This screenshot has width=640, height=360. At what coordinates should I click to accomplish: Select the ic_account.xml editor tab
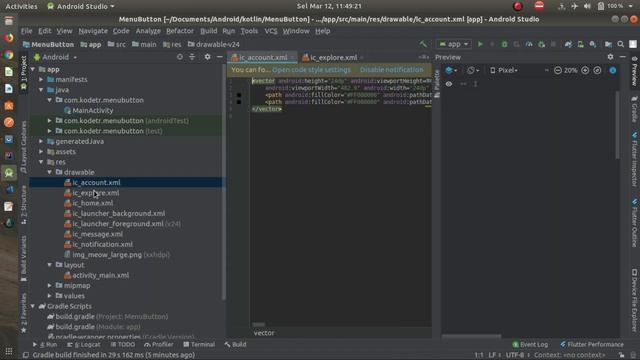262,58
